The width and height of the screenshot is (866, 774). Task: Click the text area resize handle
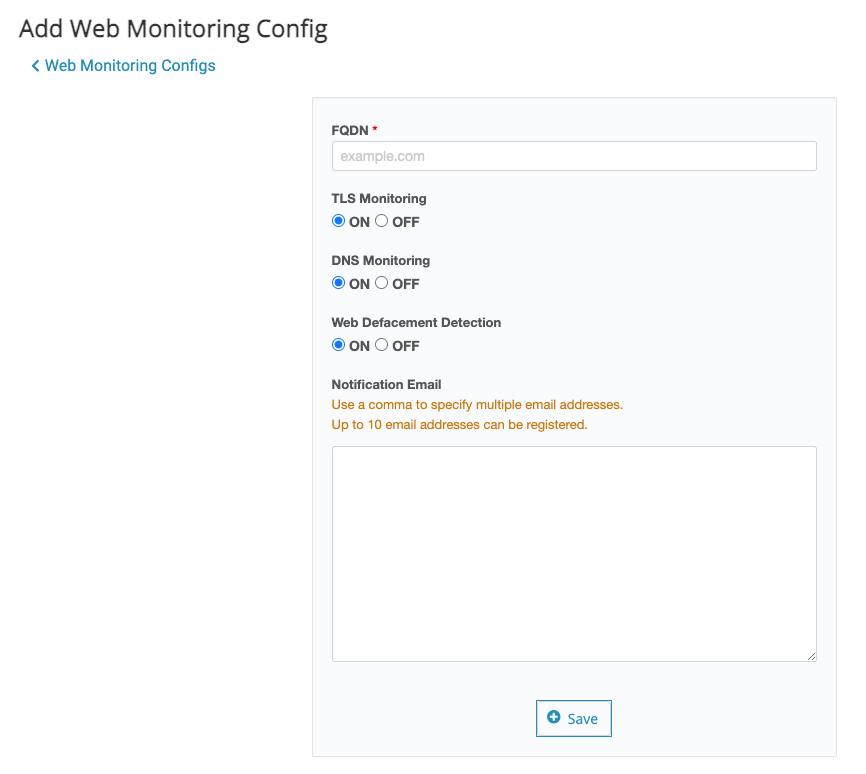click(811, 656)
